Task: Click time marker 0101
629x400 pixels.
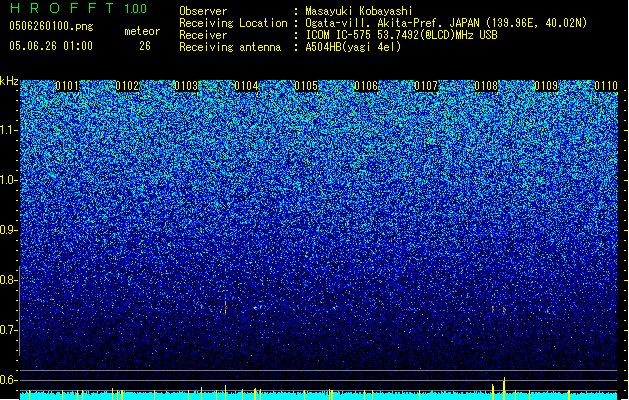Action: tap(67, 86)
